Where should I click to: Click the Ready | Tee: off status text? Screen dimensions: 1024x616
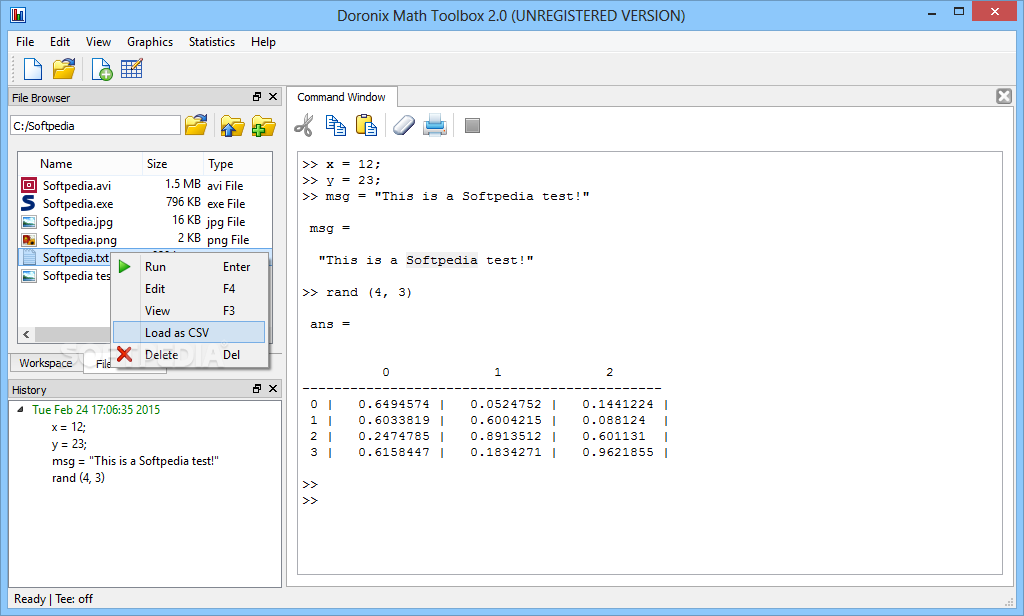point(54,599)
